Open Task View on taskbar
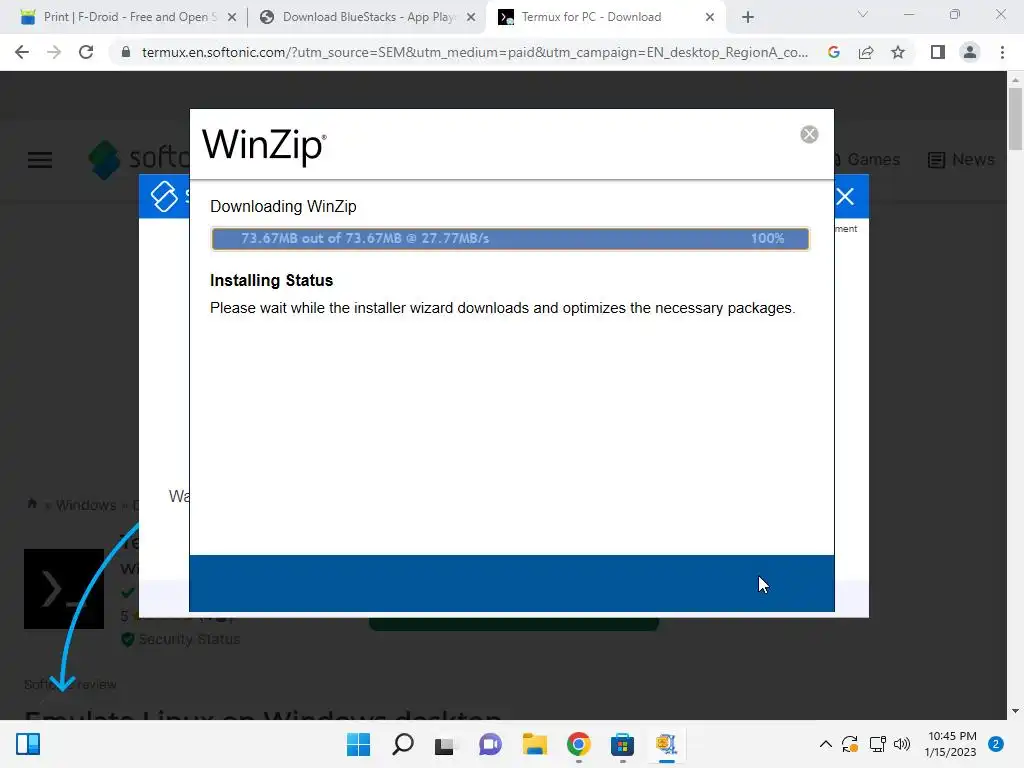 446,744
